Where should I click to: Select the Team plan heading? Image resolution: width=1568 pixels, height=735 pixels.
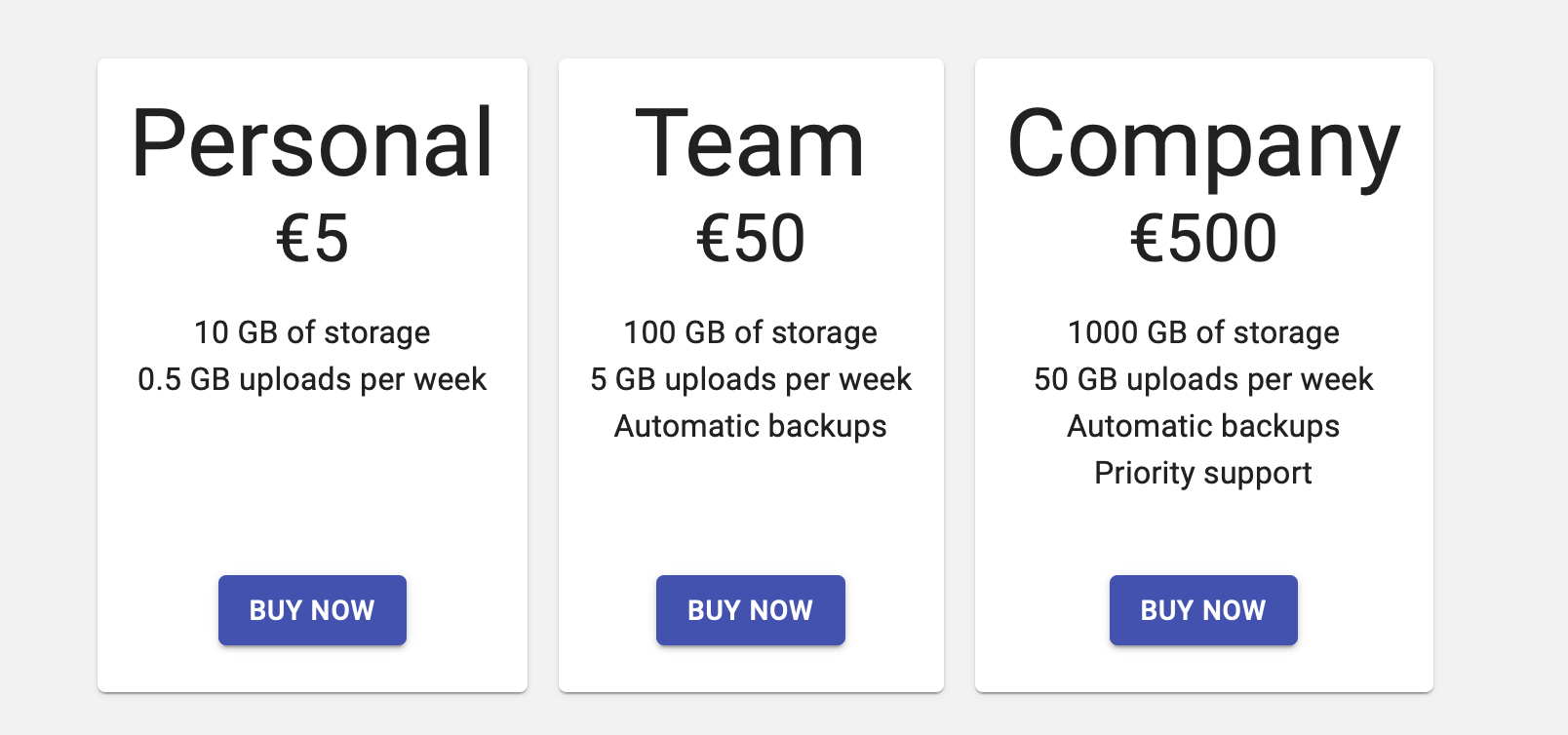click(x=751, y=144)
